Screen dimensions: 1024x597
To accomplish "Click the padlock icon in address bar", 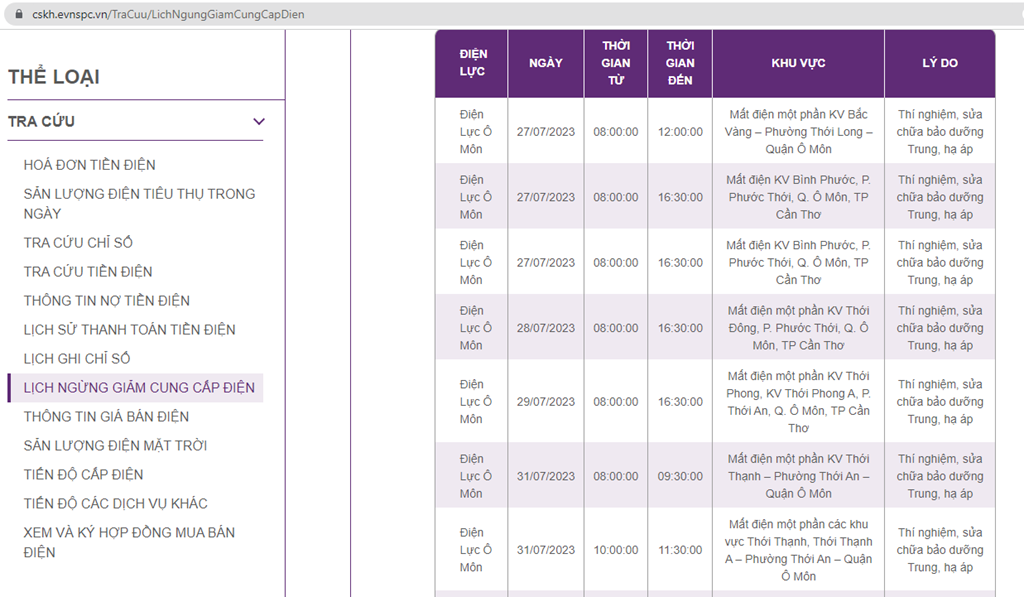I will click(x=17, y=15).
